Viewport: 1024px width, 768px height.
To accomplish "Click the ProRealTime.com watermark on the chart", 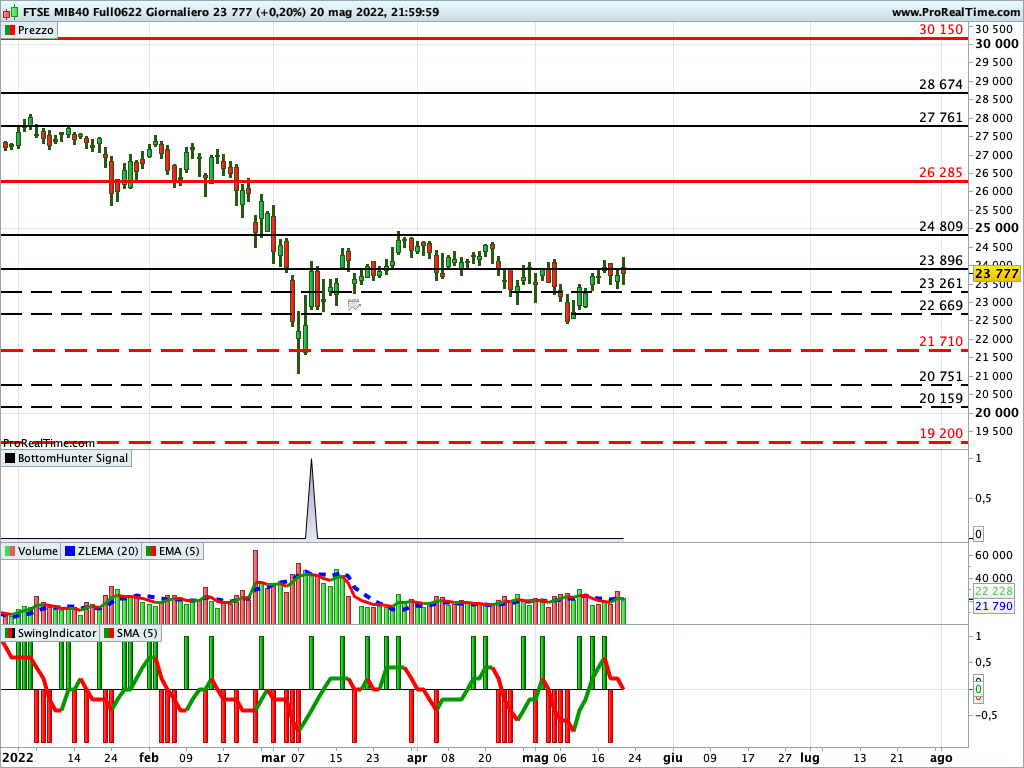I will pyautogui.click(x=47, y=441).
